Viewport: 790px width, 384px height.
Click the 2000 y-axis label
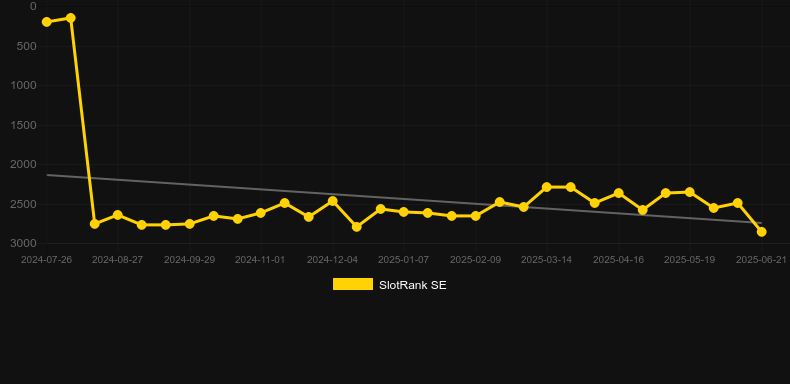coord(24,164)
